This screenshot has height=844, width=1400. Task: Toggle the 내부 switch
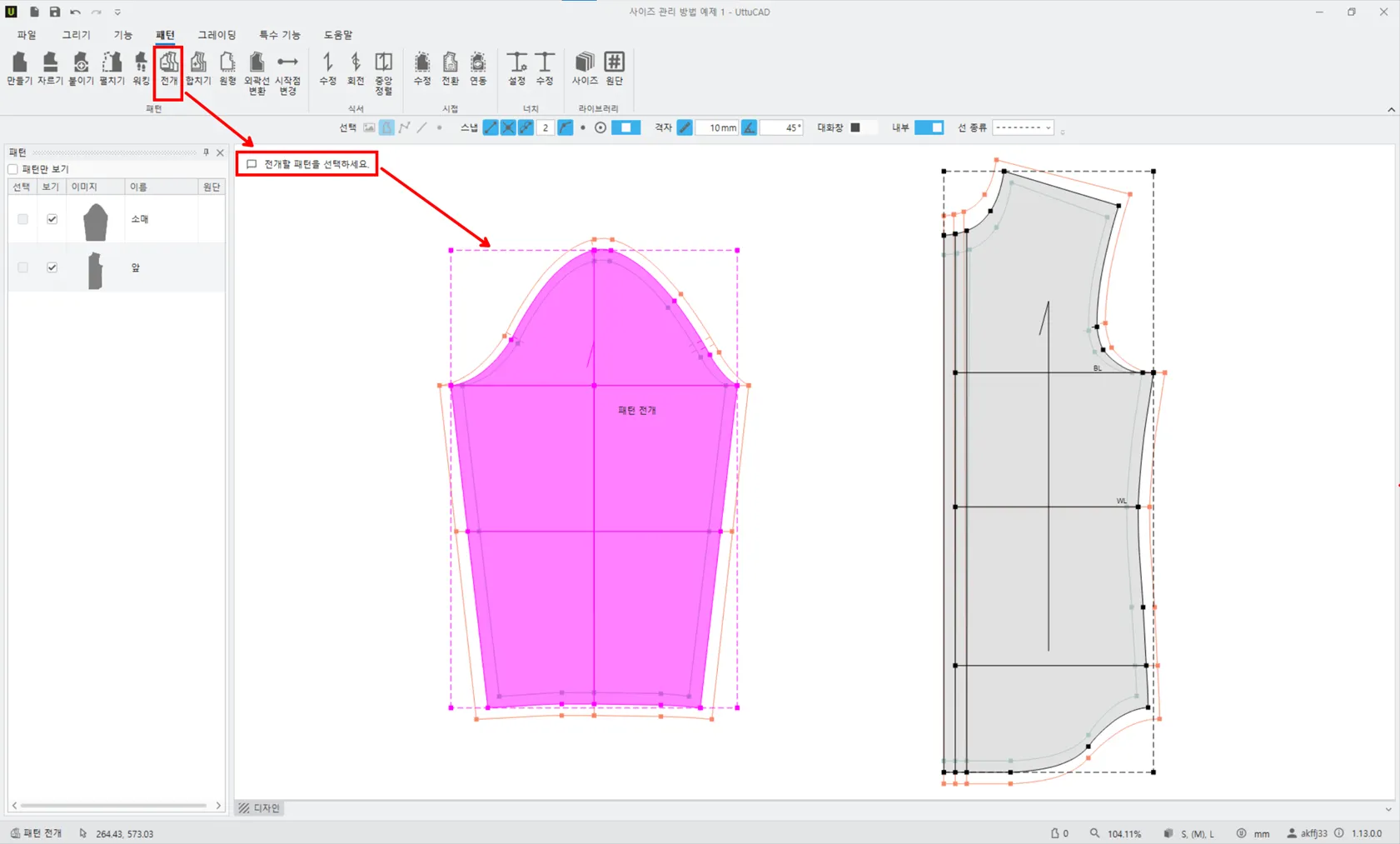point(929,127)
